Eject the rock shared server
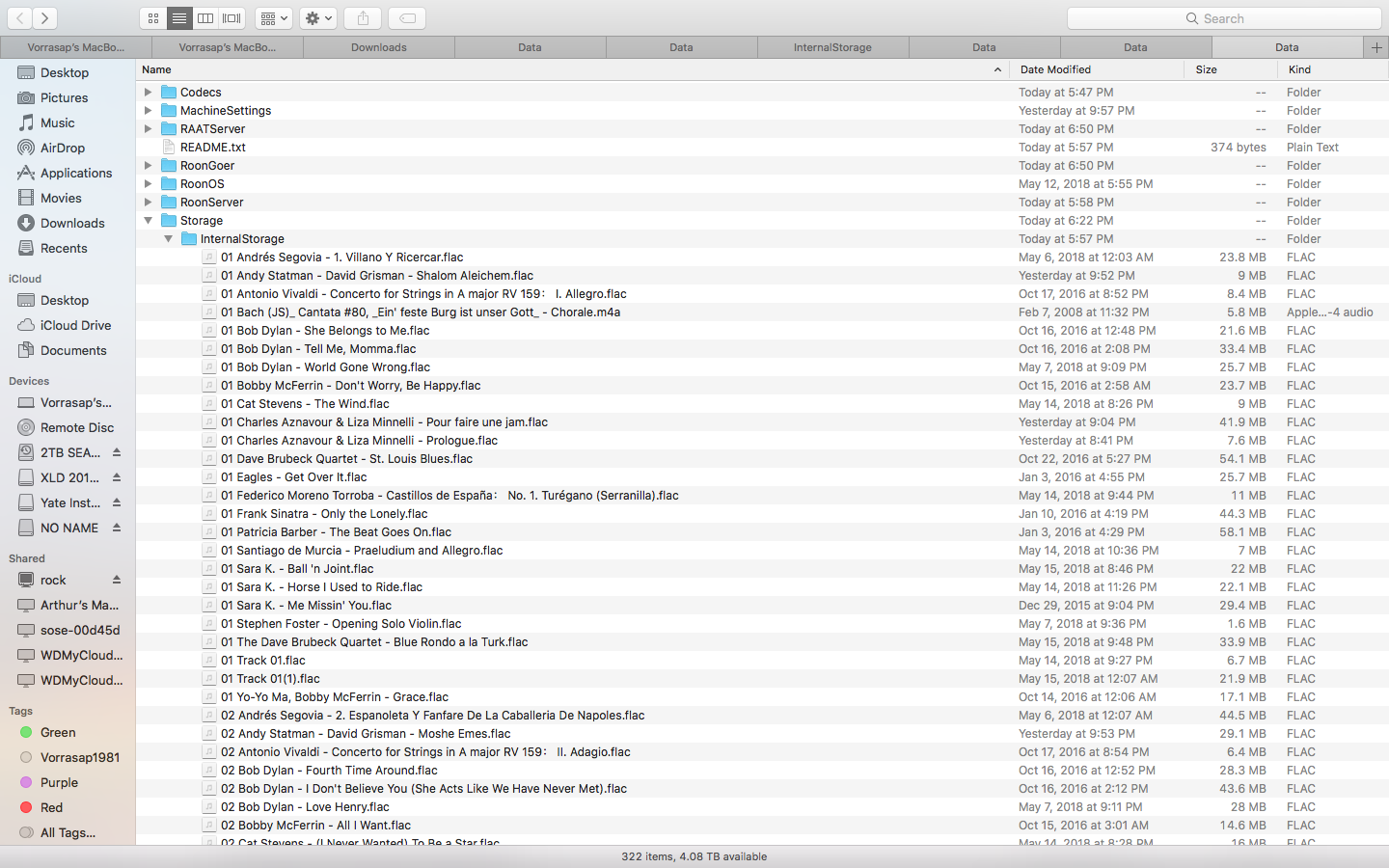The height and width of the screenshot is (868, 1389). click(x=117, y=580)
